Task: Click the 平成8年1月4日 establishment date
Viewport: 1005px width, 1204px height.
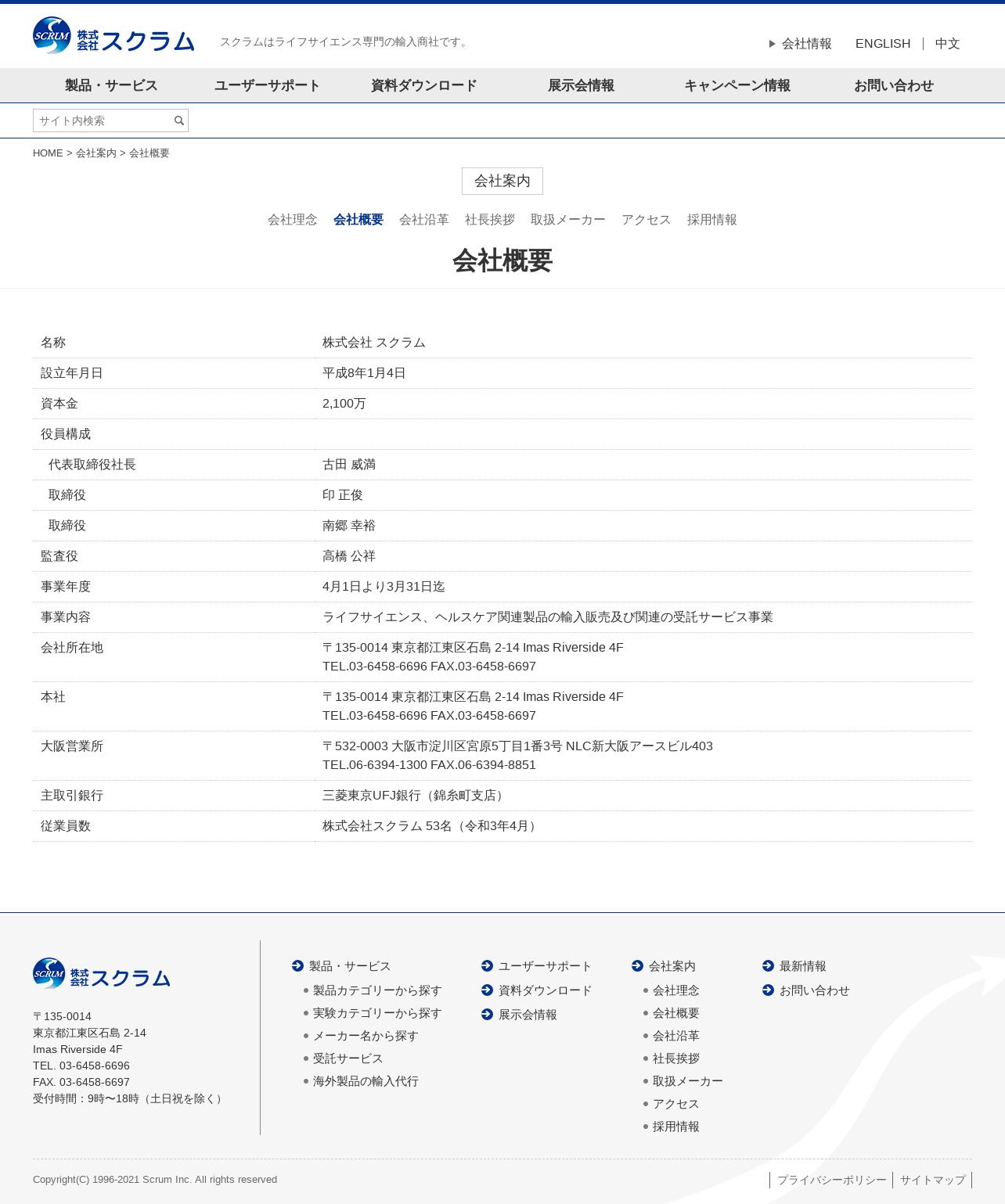Action: 364,373
